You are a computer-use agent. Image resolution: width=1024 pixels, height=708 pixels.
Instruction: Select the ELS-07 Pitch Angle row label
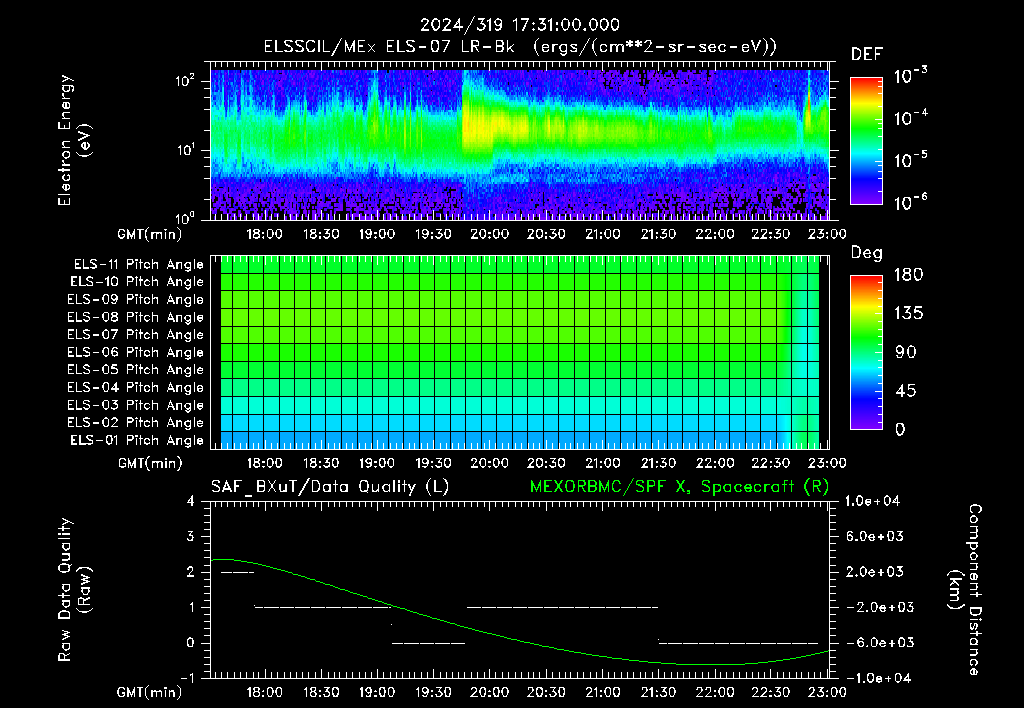coord(136,335)
